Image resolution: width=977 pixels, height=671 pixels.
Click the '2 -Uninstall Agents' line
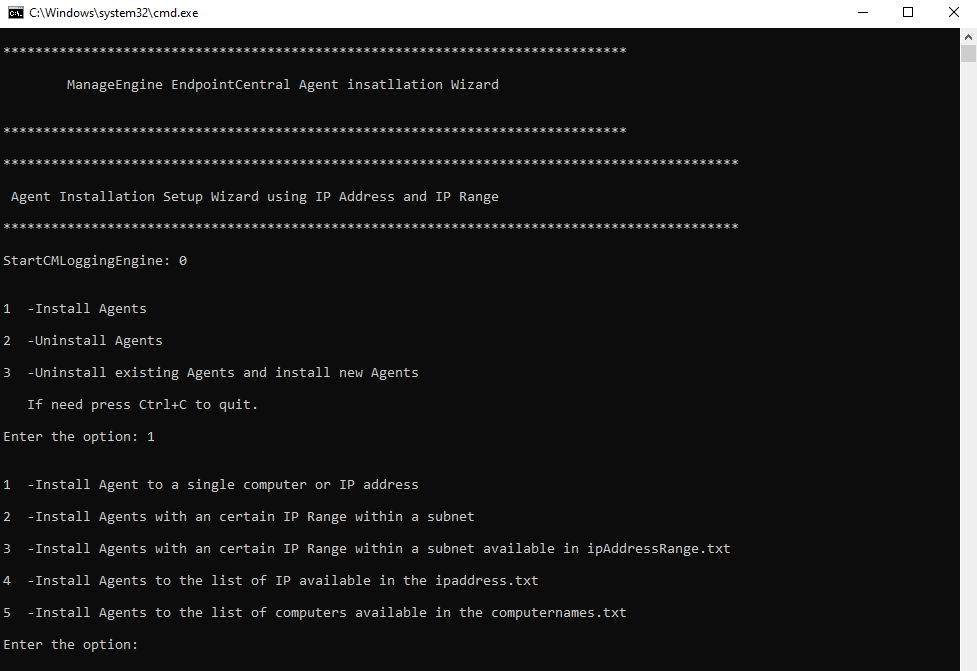click(x=83, y=341)
